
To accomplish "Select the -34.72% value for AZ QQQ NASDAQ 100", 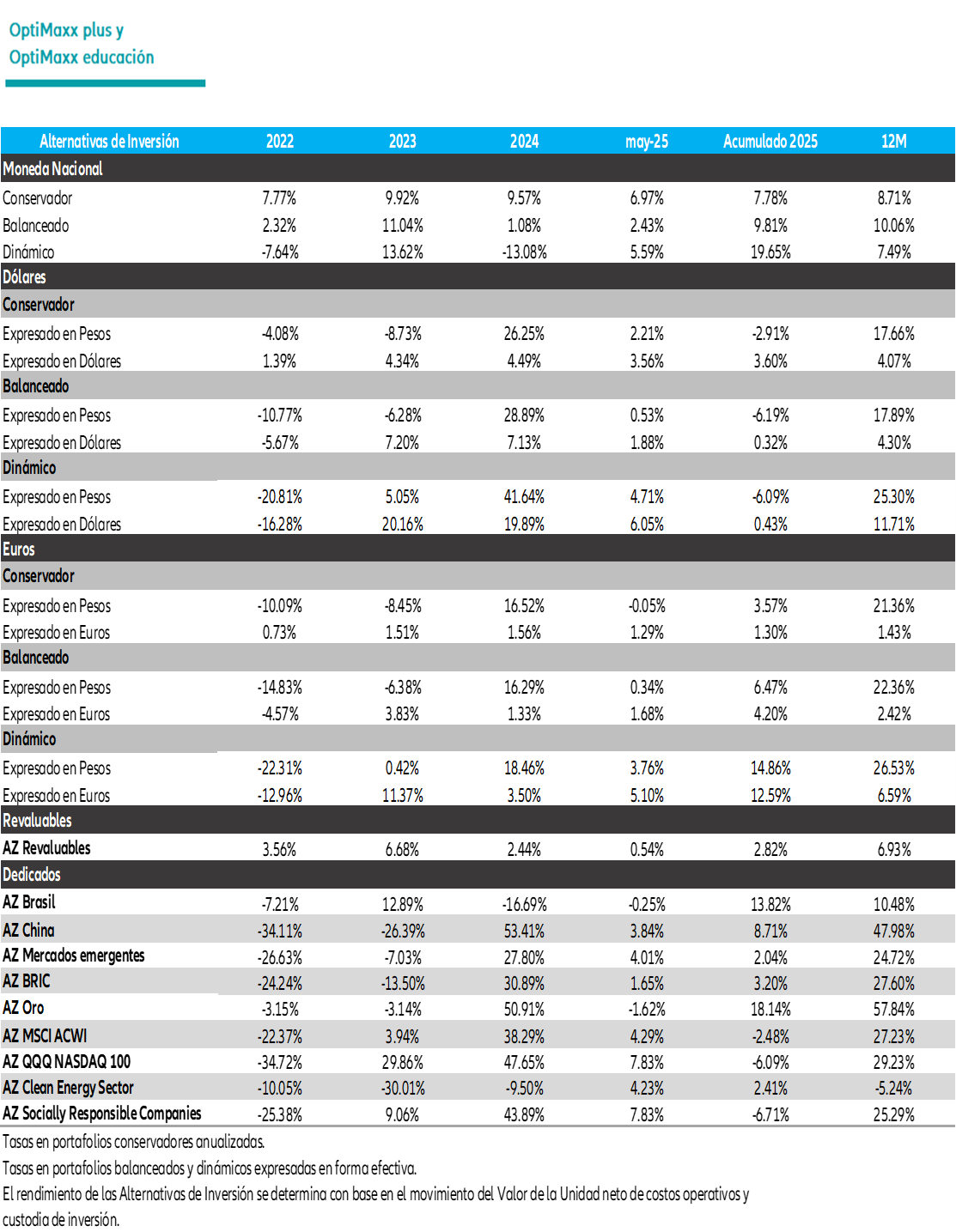I will pyautogui.click(x=280, y=1063).
